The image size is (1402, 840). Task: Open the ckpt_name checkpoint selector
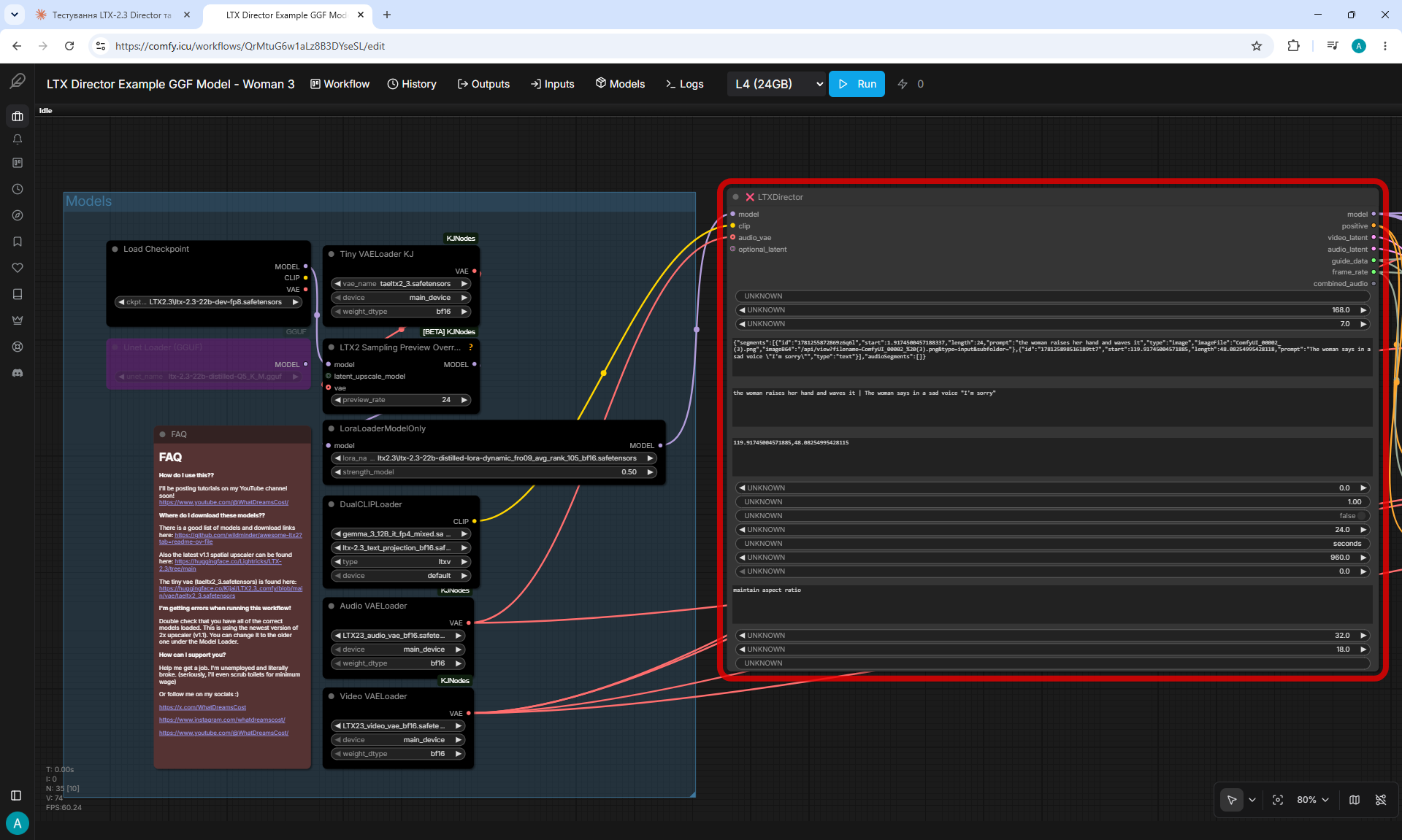coord(209,302)
